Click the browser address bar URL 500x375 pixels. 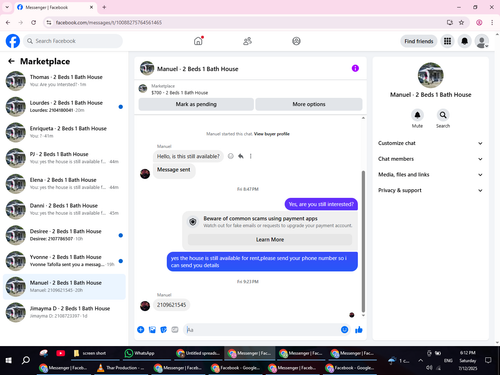coord(109,22)
